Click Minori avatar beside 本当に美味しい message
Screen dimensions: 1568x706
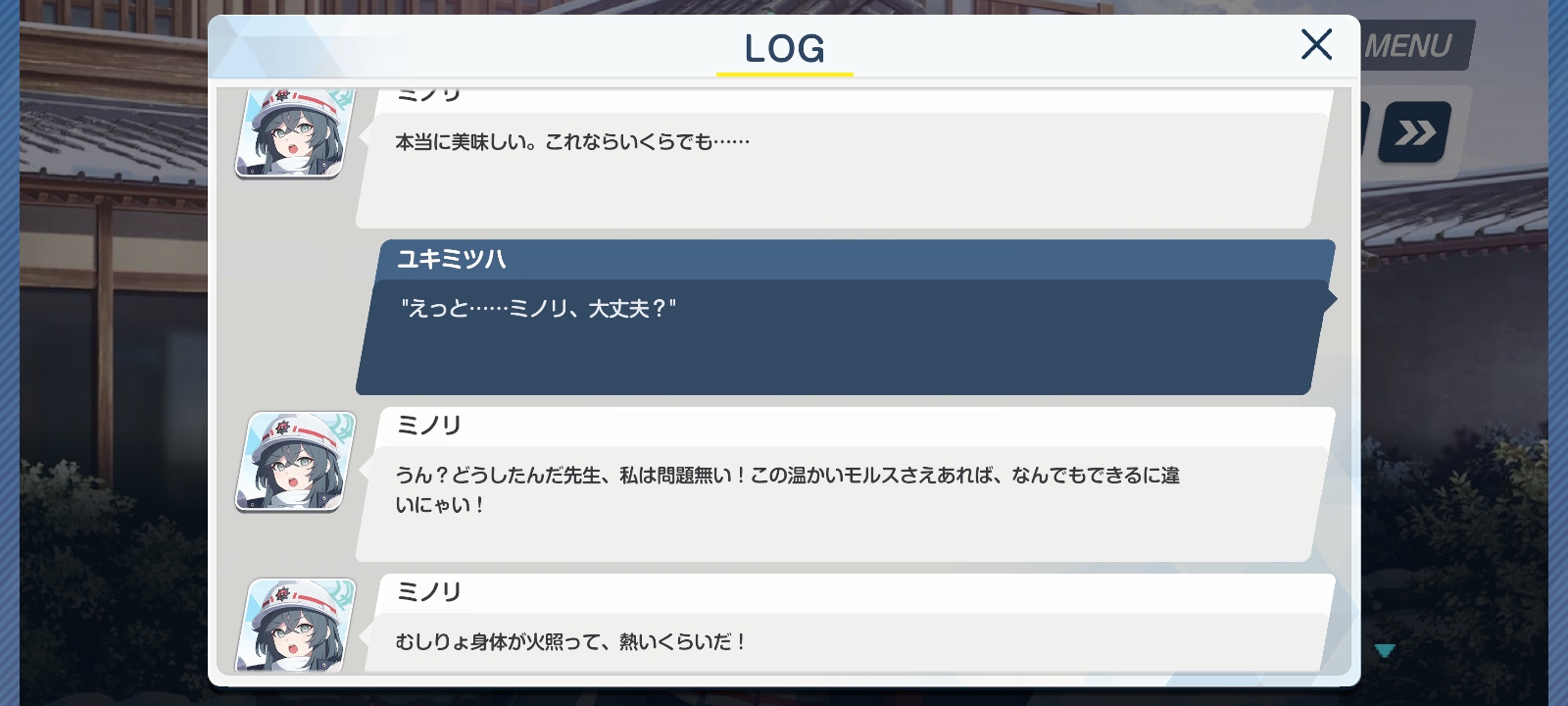click(x=295, y=132)
